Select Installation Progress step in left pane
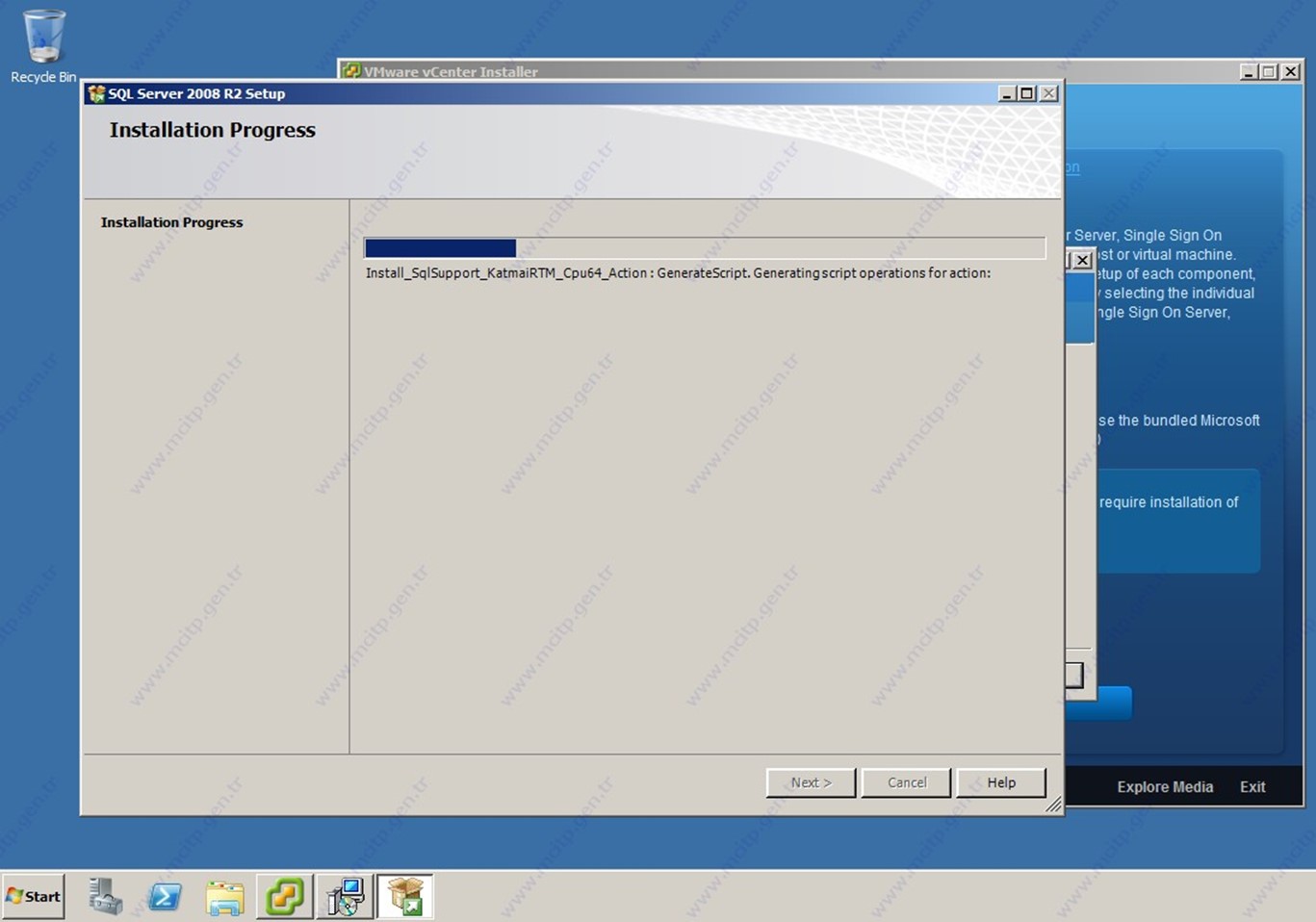The image size is (1316, 922). click(x=171, y=222)
